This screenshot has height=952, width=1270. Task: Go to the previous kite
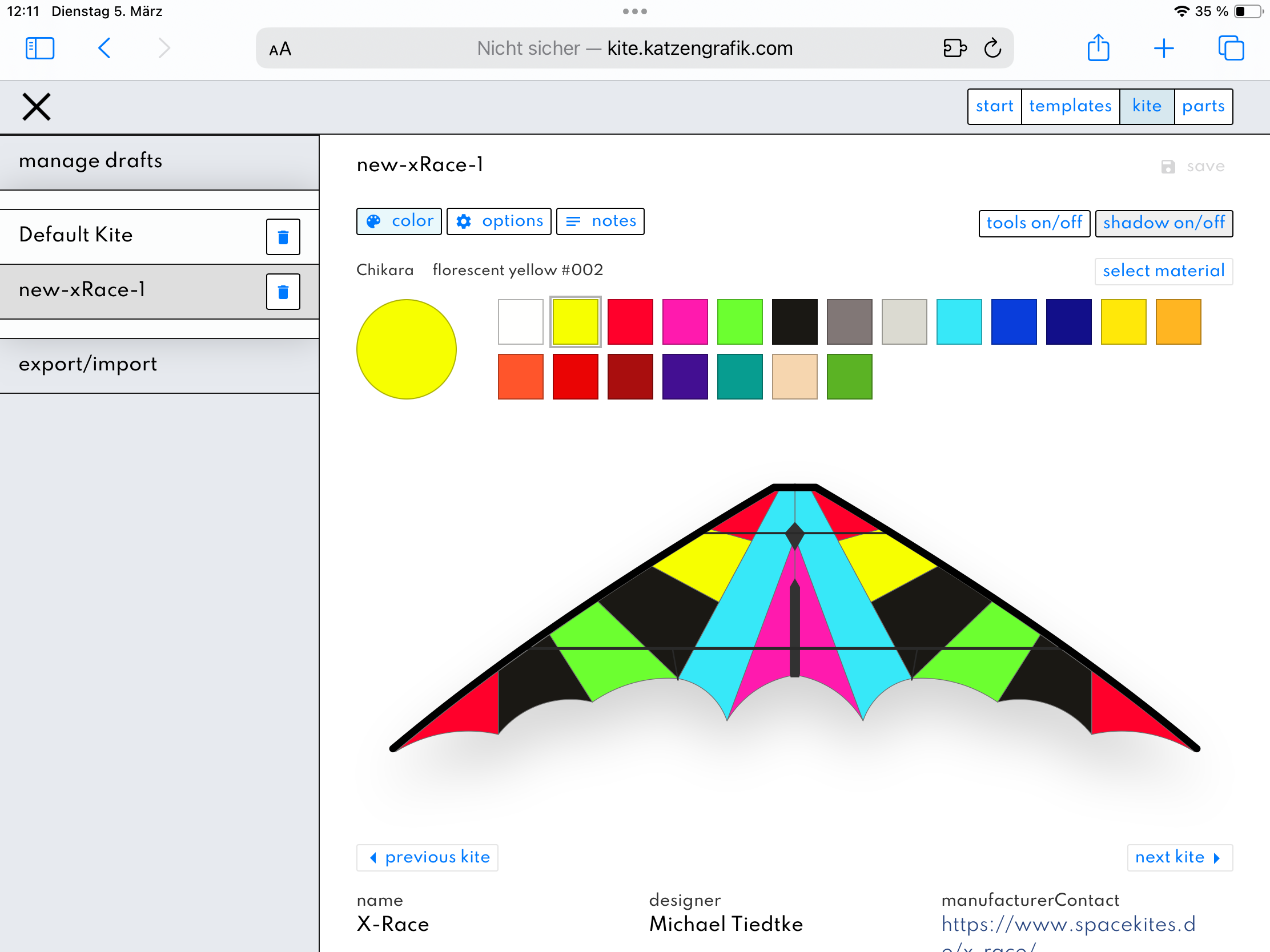pos(427,857)
